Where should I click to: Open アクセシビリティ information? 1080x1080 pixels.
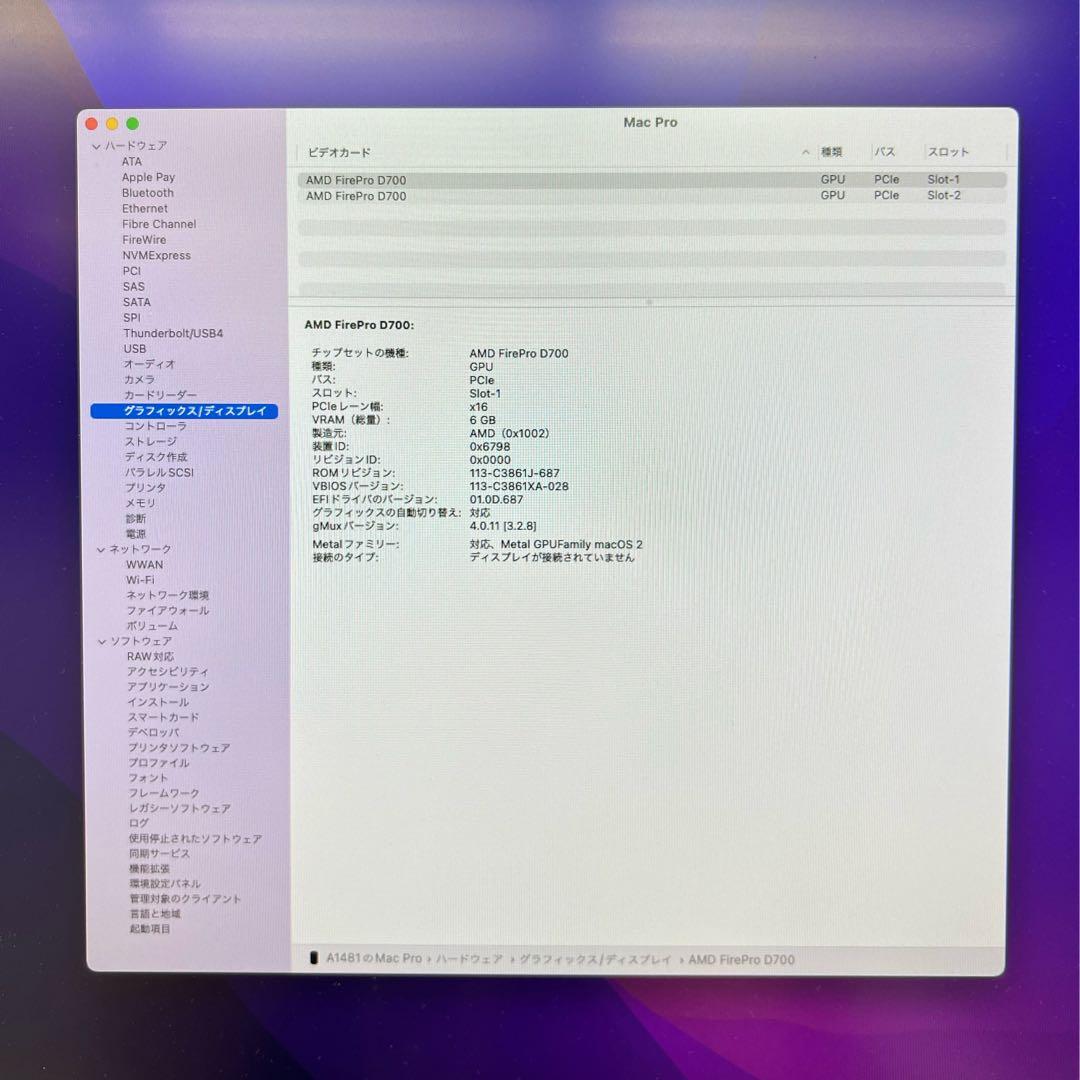pyautogui.click(x=167, y=672)
